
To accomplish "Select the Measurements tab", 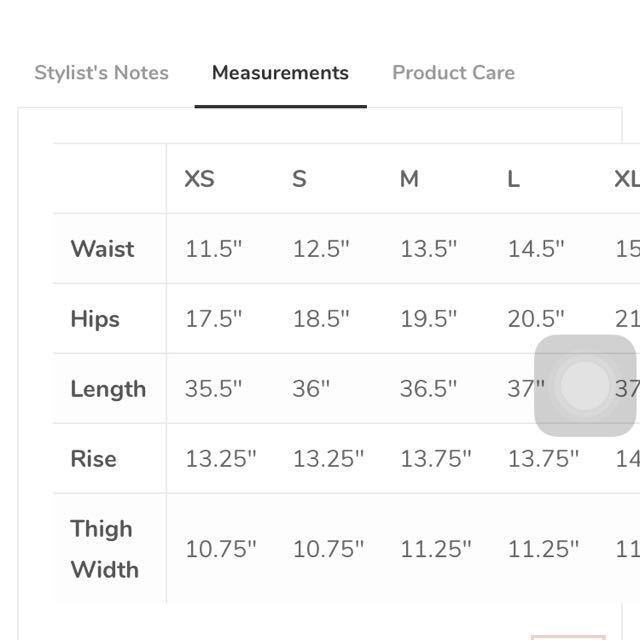I will click(280, 73).
